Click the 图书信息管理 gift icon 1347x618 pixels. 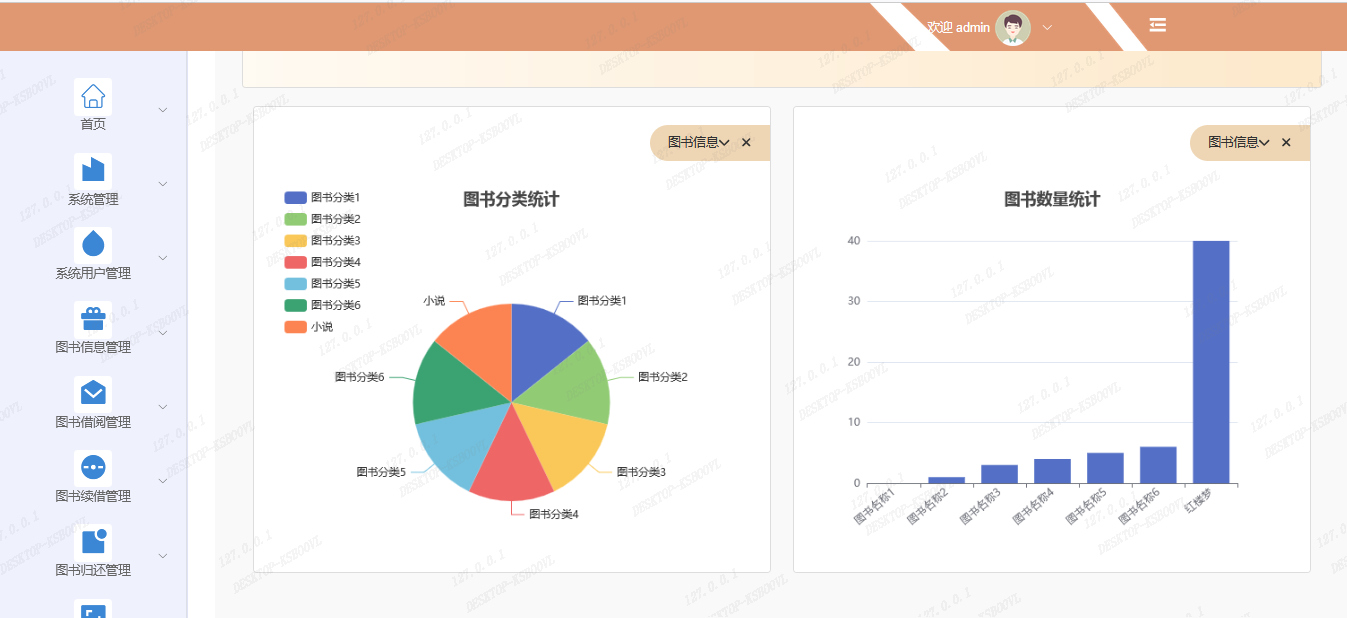[93, 319]
